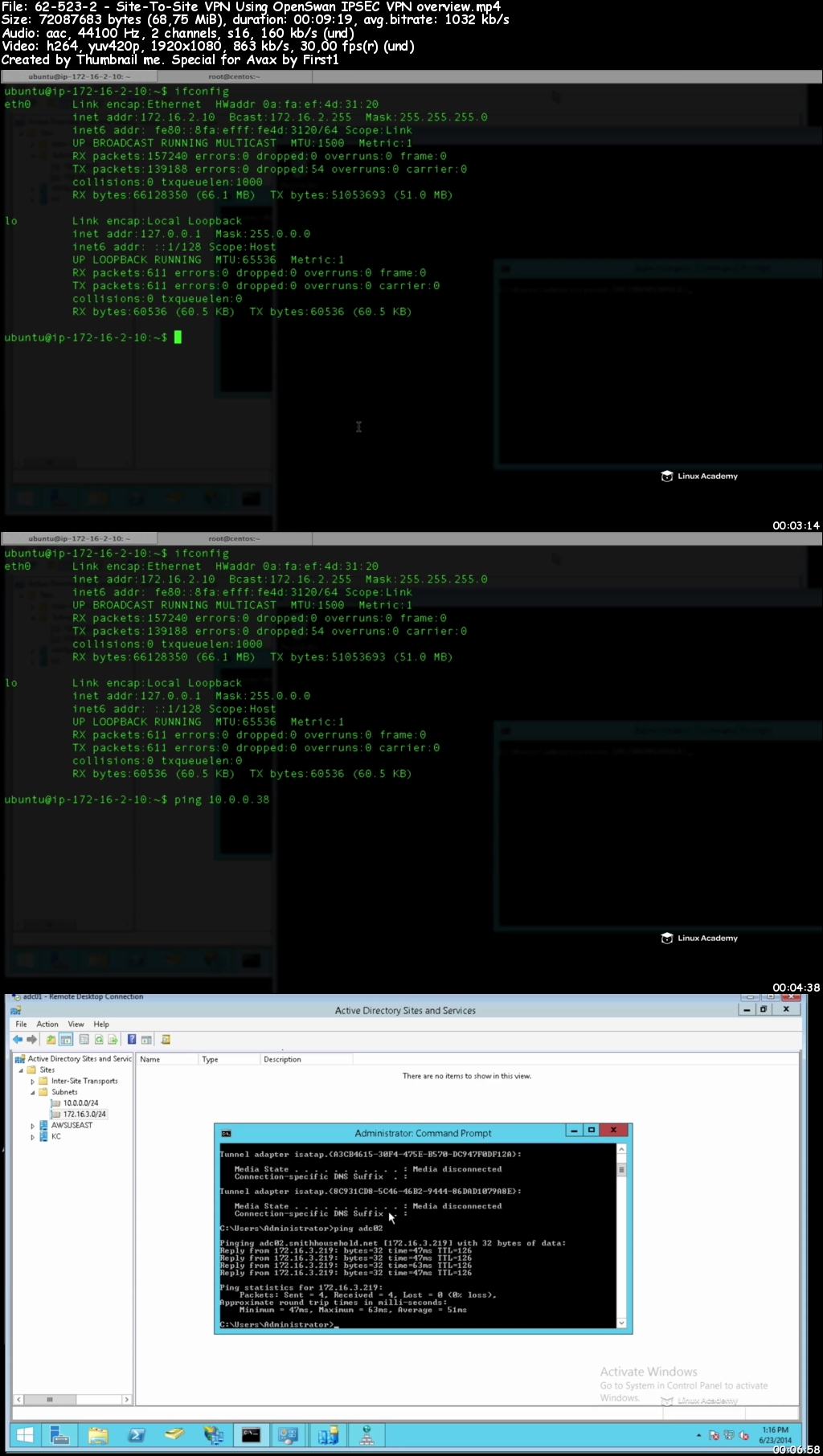823x1456 pixels.
Task: Restore the Active Directory Sites and Services window
Action: pyautogui.click(x=764, y=1009)
